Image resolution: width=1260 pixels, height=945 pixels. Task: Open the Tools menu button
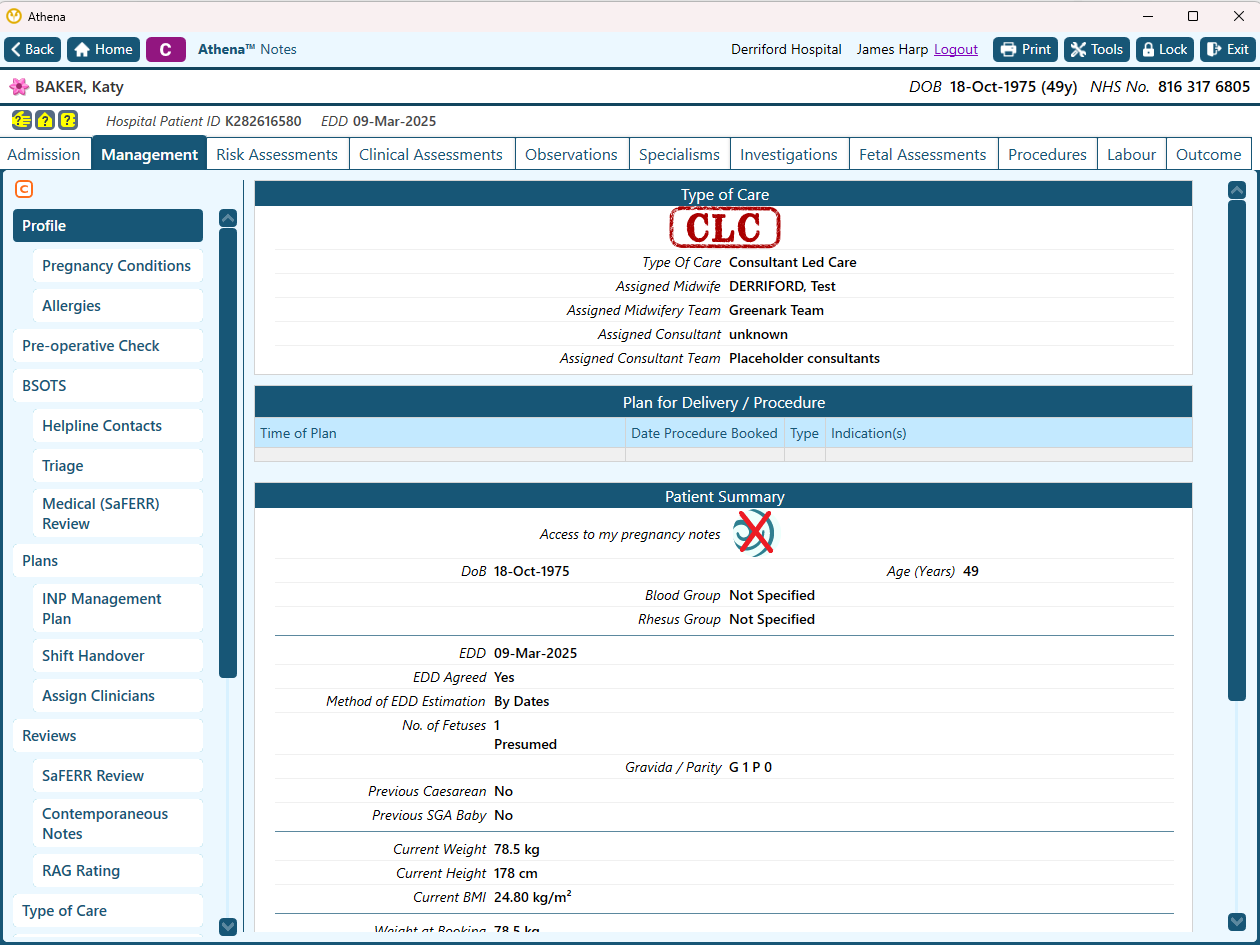click(1097, 49)
